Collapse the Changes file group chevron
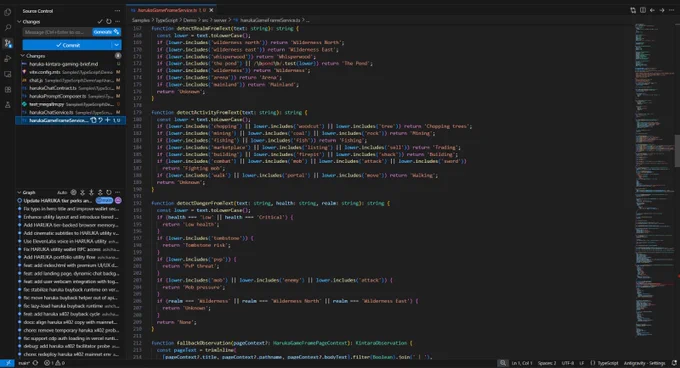The height and width of the screenshot is (368, 680). [x=23, y=56]
